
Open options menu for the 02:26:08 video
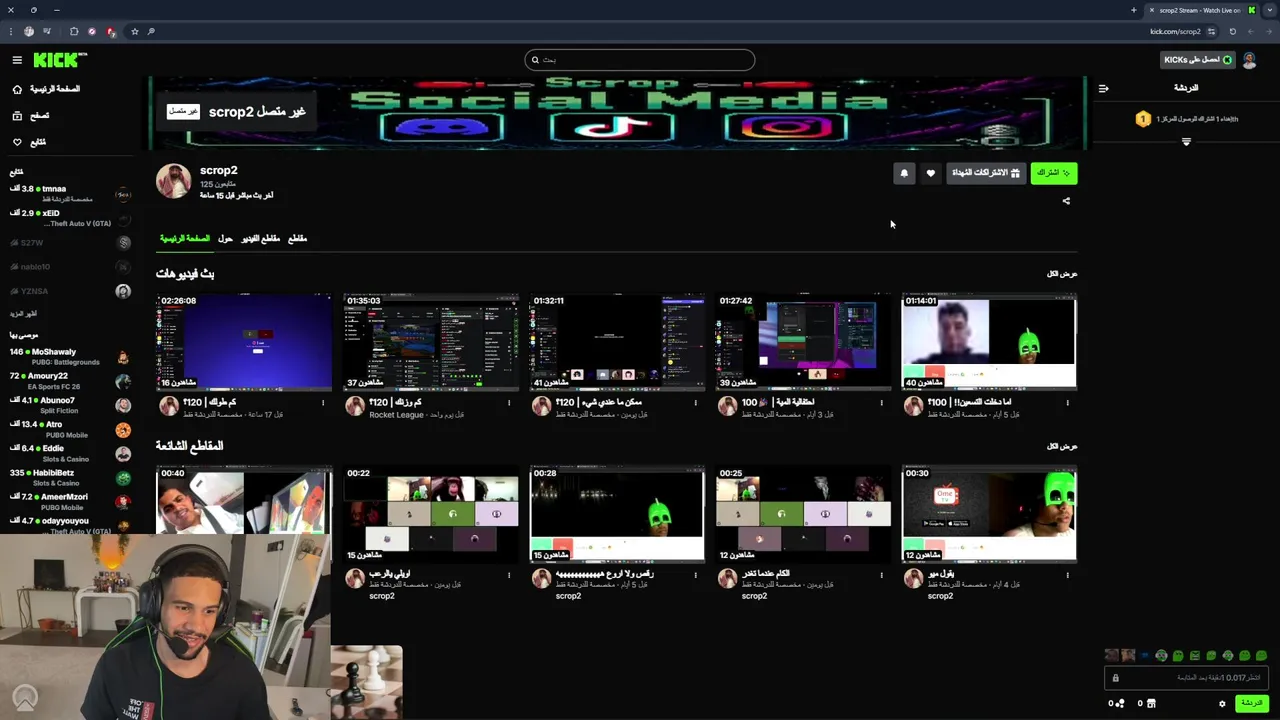pos(322,403)
